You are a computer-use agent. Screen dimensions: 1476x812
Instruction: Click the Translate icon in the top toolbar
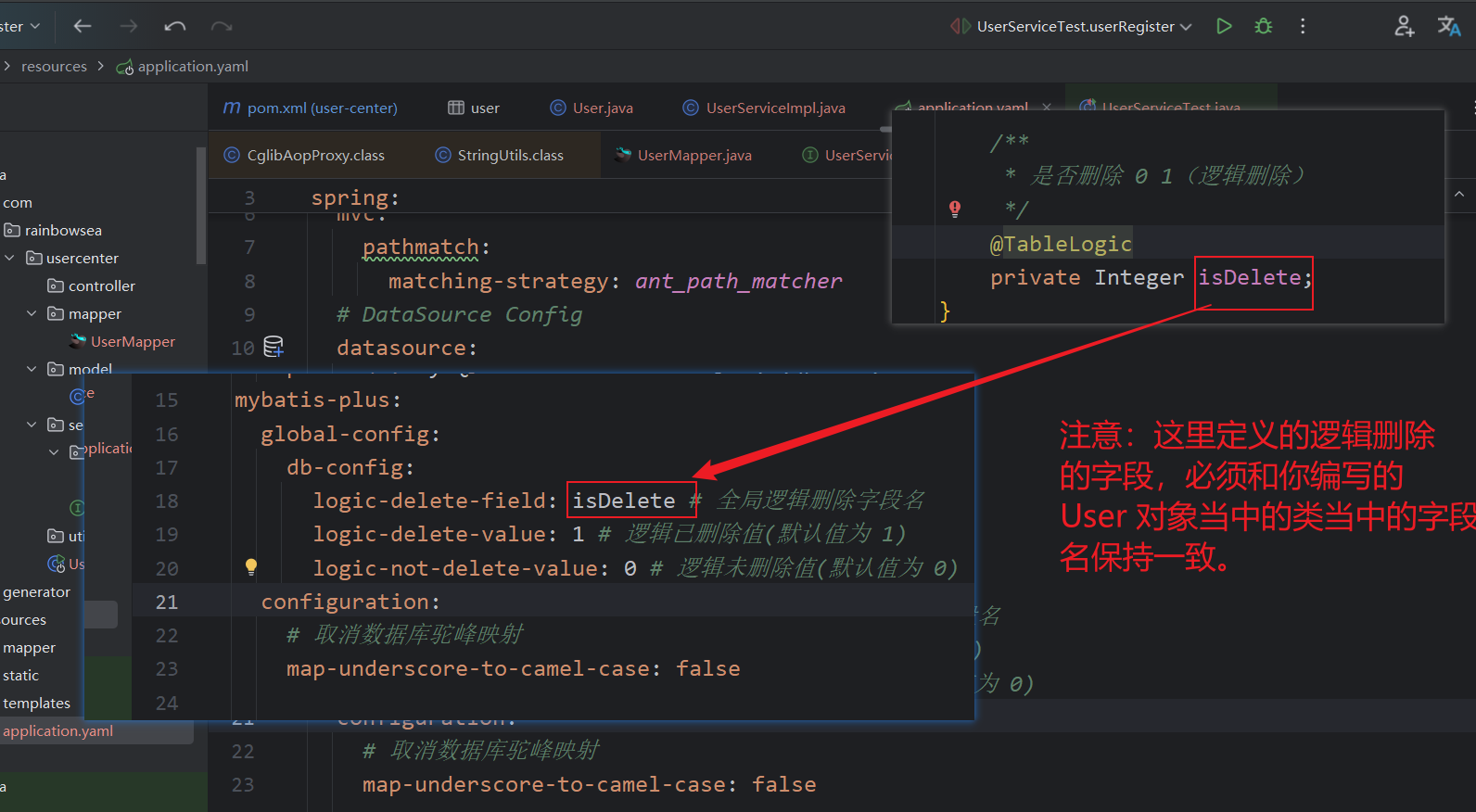tap(1449, 26)
